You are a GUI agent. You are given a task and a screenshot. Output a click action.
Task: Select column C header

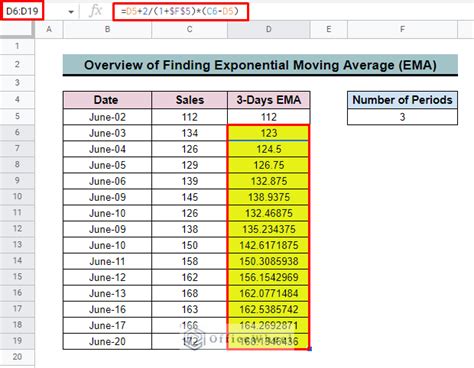tap(189, 29)
